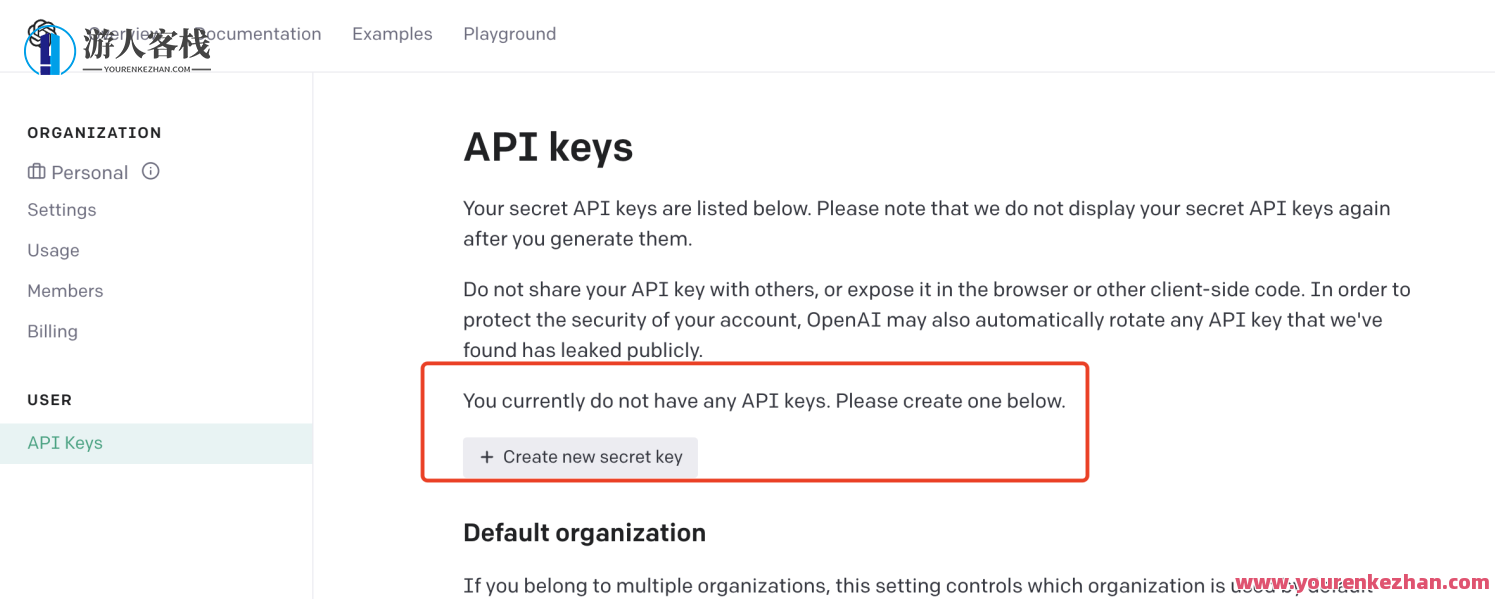This screenshot has width=1495, height=599.
Task: Open Settings in the sidebar
Action: [62, 210]
